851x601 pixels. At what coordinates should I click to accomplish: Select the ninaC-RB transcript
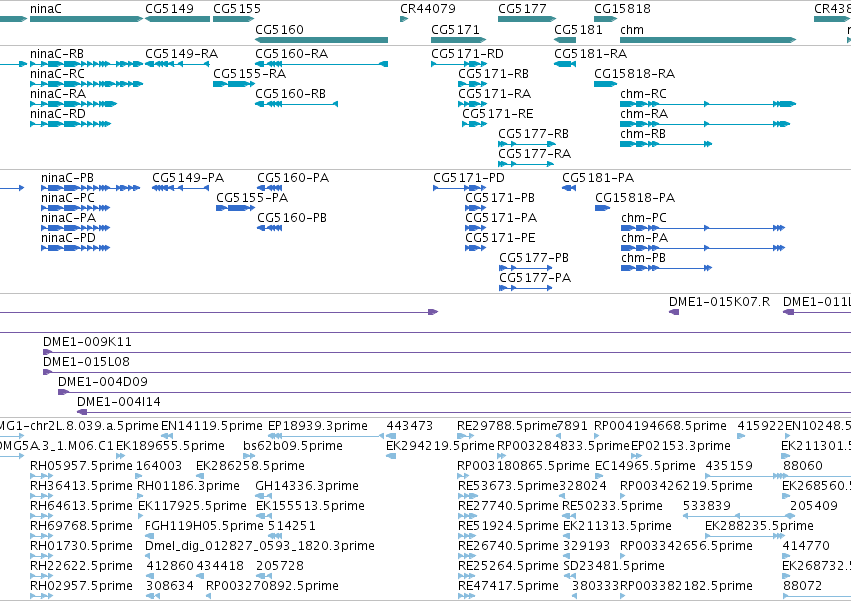[86, 64]
